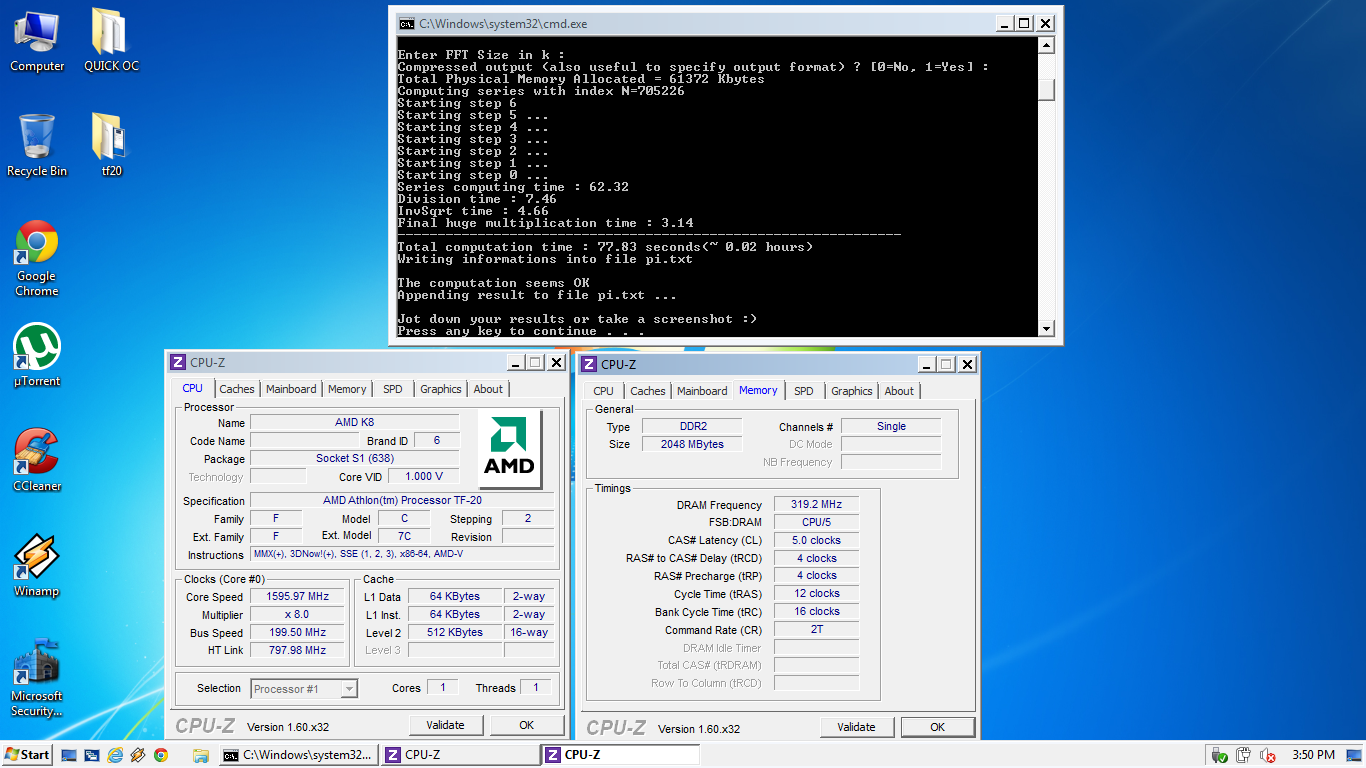The image size is (1366, 768).
Task: Switch to SPD tab in left CPU-Z
Action: (393, 389)
